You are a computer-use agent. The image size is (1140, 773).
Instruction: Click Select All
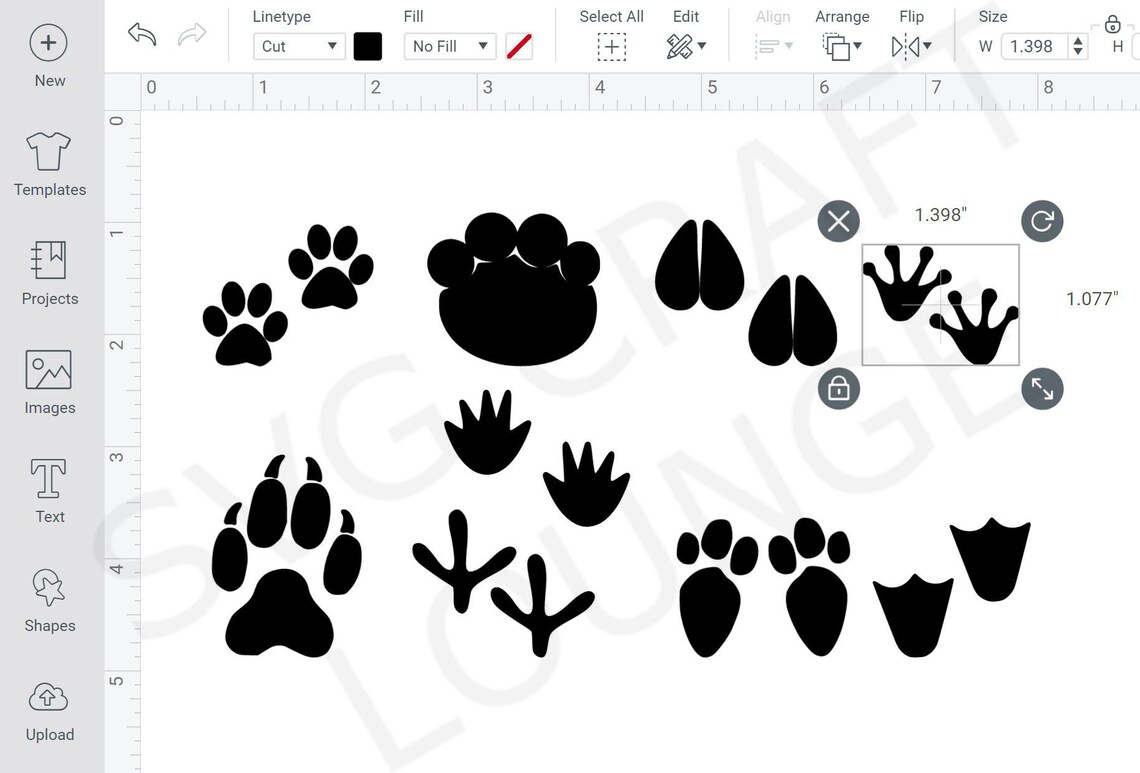coord(611,46)
